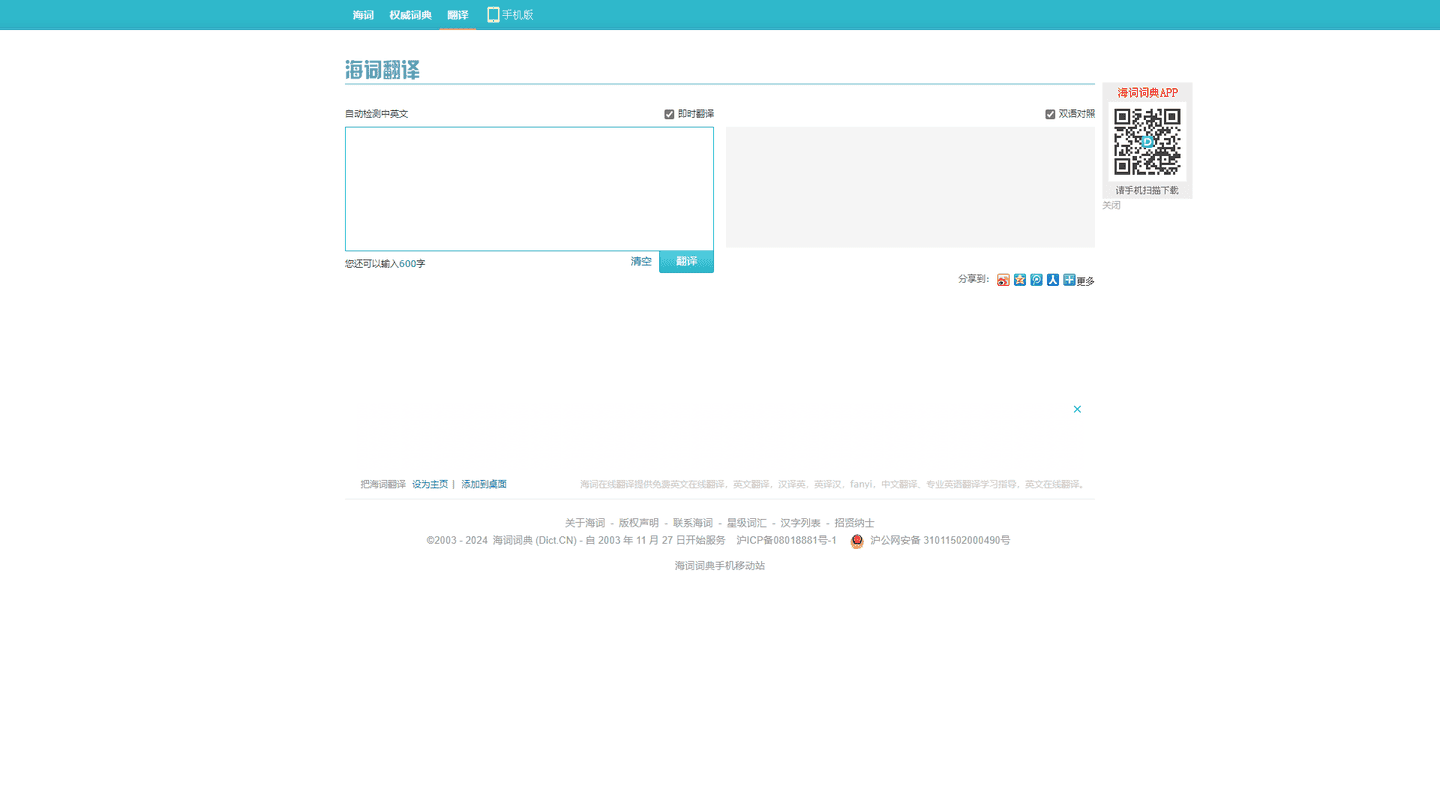Click 沪公网安备 31011502000490号 link
Screen dimensions: 1440x810
940,540
